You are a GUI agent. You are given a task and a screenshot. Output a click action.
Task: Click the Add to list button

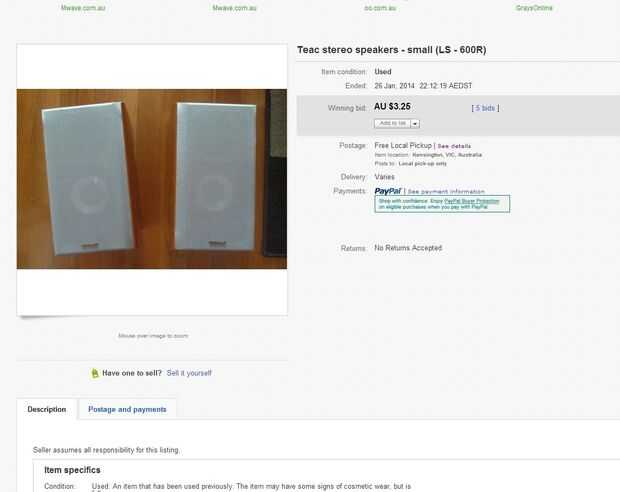click(x=393, y=123)
